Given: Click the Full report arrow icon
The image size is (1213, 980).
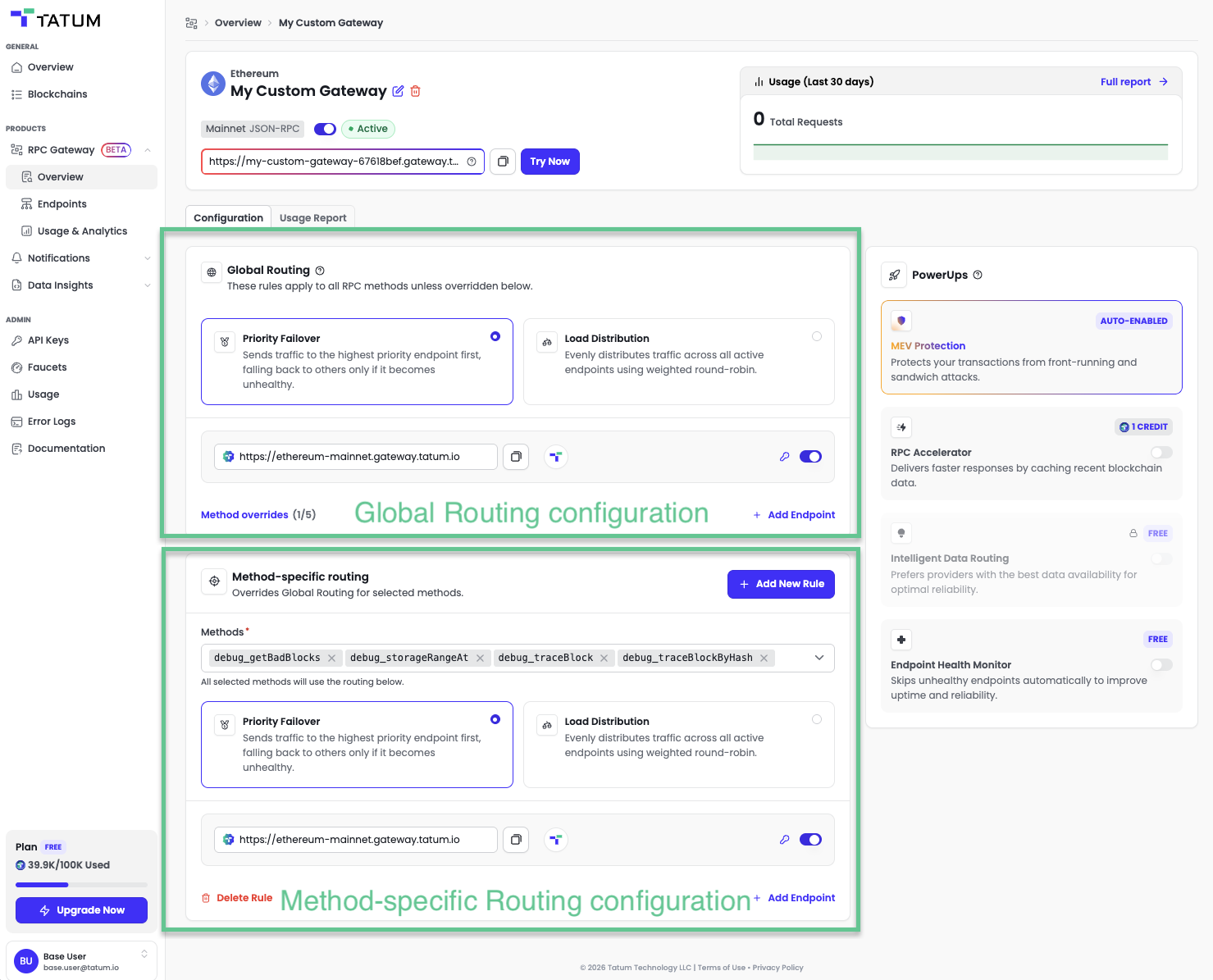Looking at the screenshot, I should [1163, 82].
